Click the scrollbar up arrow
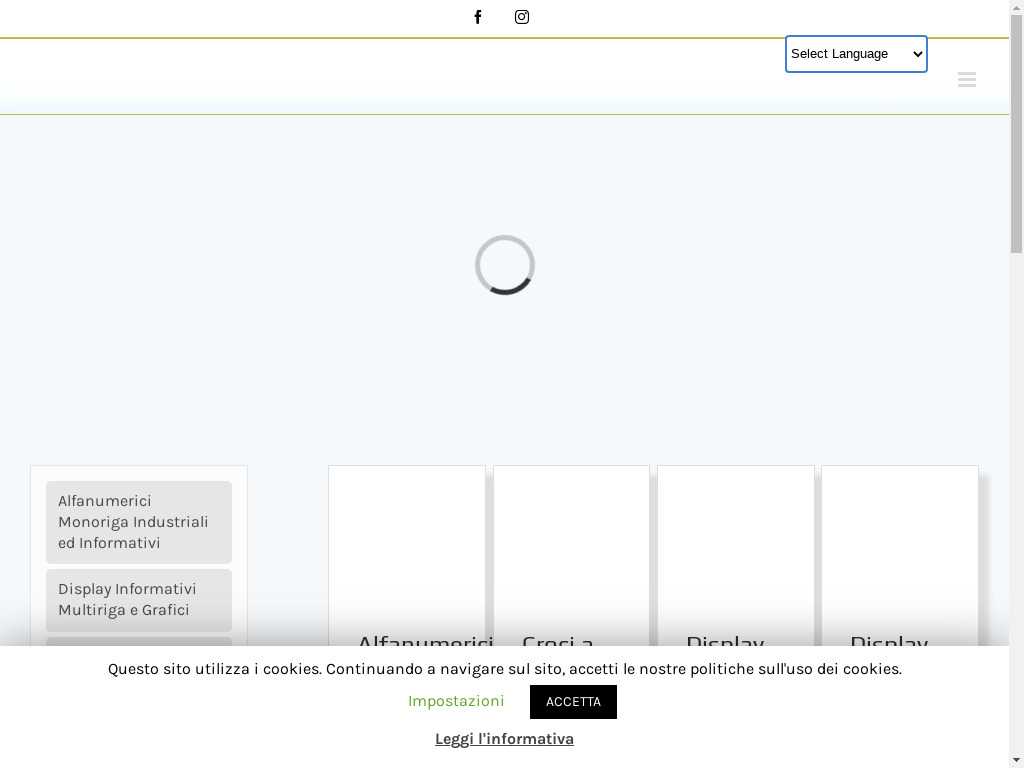Image resolution: width=1024 pixels, height=768 pixels. (1016, 7)
